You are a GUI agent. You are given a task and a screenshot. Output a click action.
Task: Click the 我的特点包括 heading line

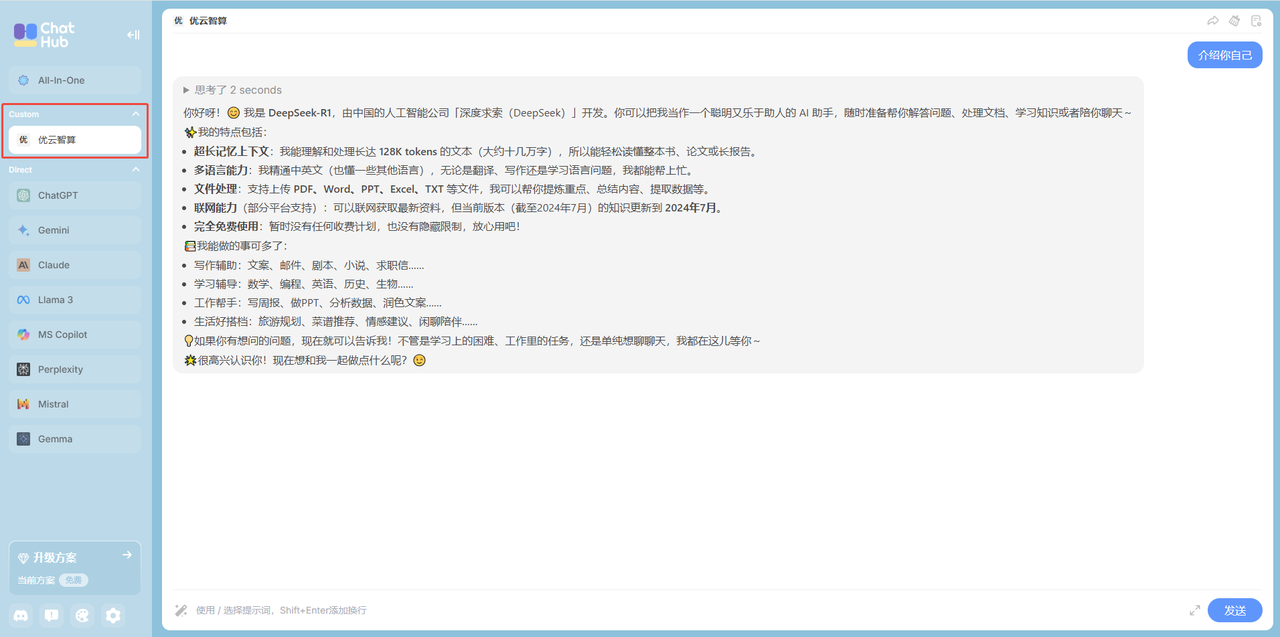[x=226, y=132]
